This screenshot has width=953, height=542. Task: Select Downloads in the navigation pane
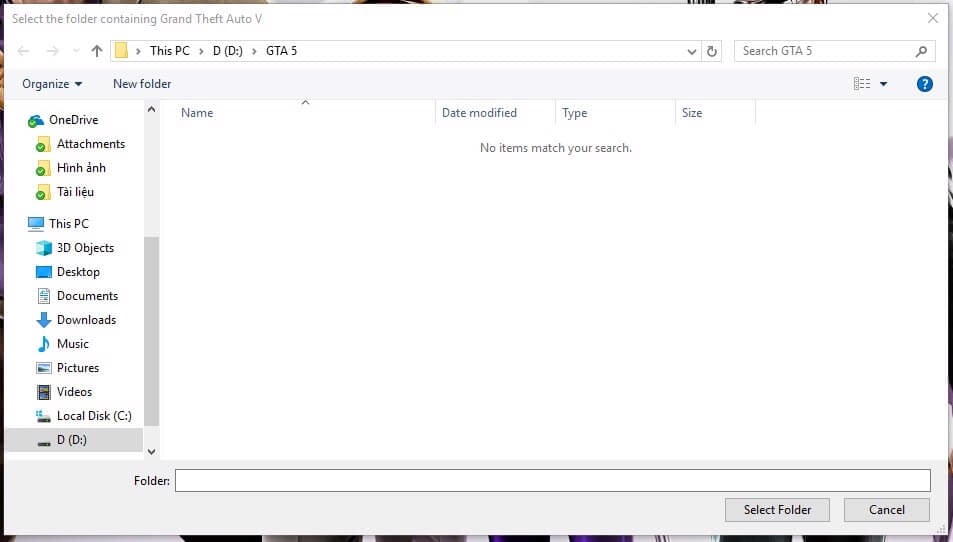point(86,320)
